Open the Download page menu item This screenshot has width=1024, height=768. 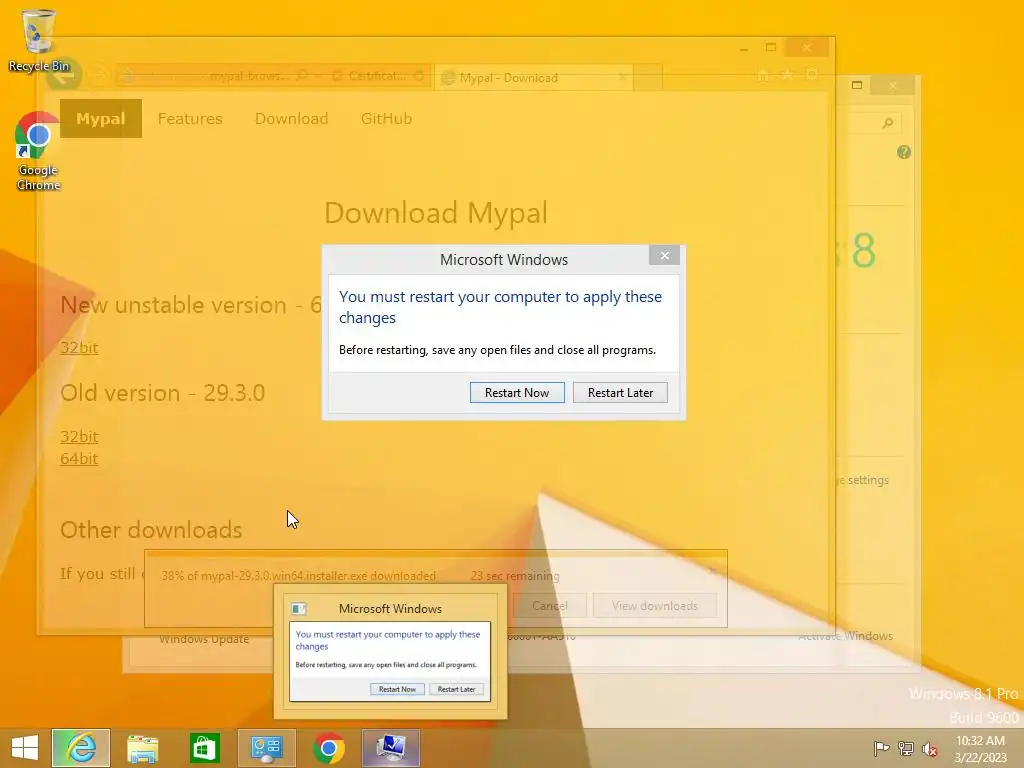[x=291, y=118]
